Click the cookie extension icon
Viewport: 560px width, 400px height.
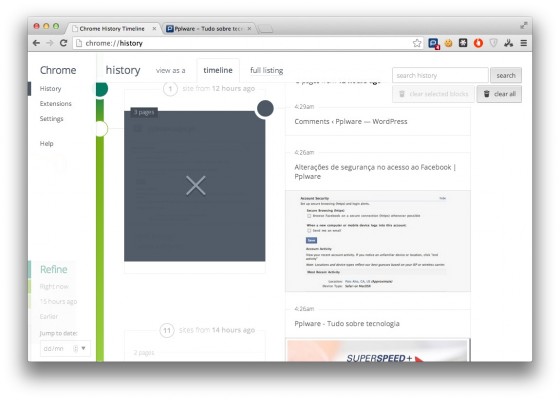(x=449, y=43)
